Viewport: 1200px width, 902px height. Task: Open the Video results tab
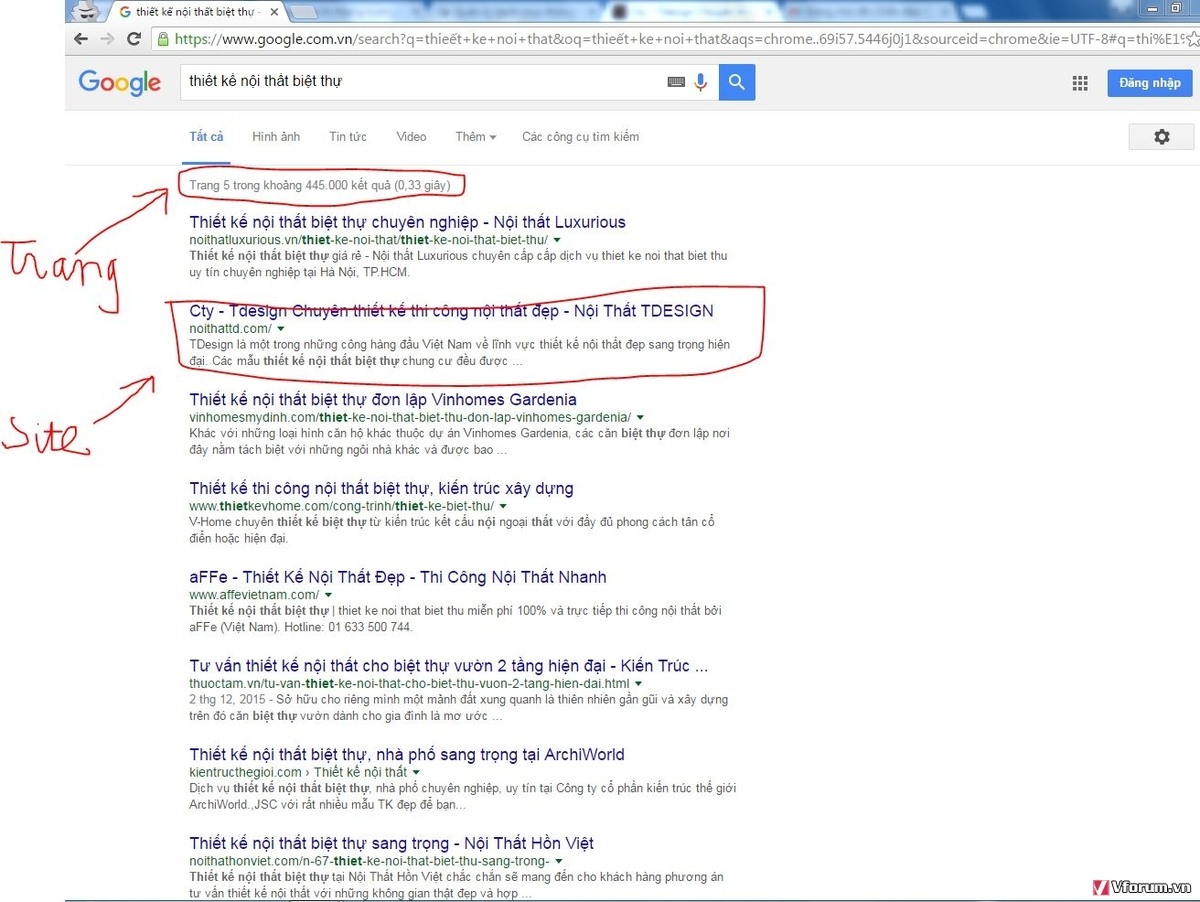[x=411, y=137]
